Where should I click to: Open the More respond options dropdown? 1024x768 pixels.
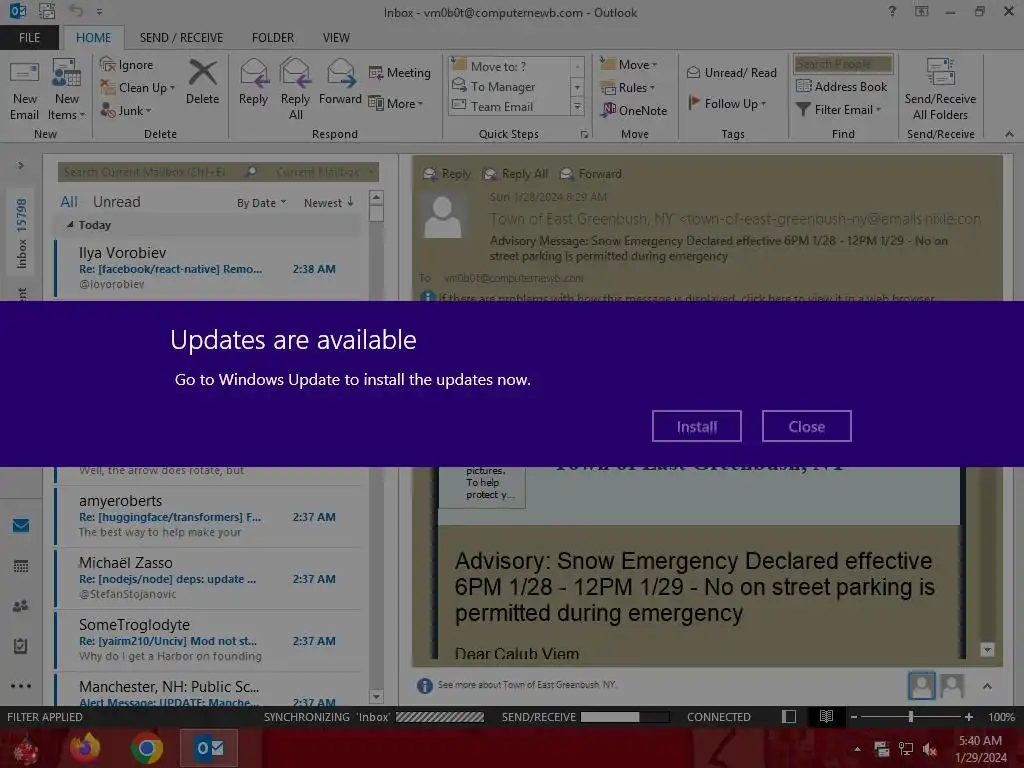click(x=396, y=103)
